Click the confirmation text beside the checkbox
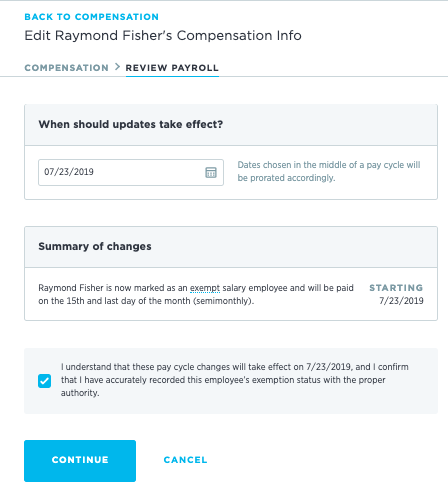This screenshot has height=495, width=448. click(234, 380)
